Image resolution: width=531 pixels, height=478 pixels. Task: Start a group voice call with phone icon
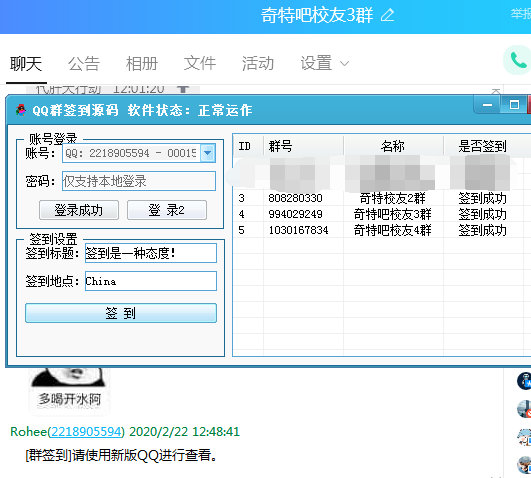[518, 61]
